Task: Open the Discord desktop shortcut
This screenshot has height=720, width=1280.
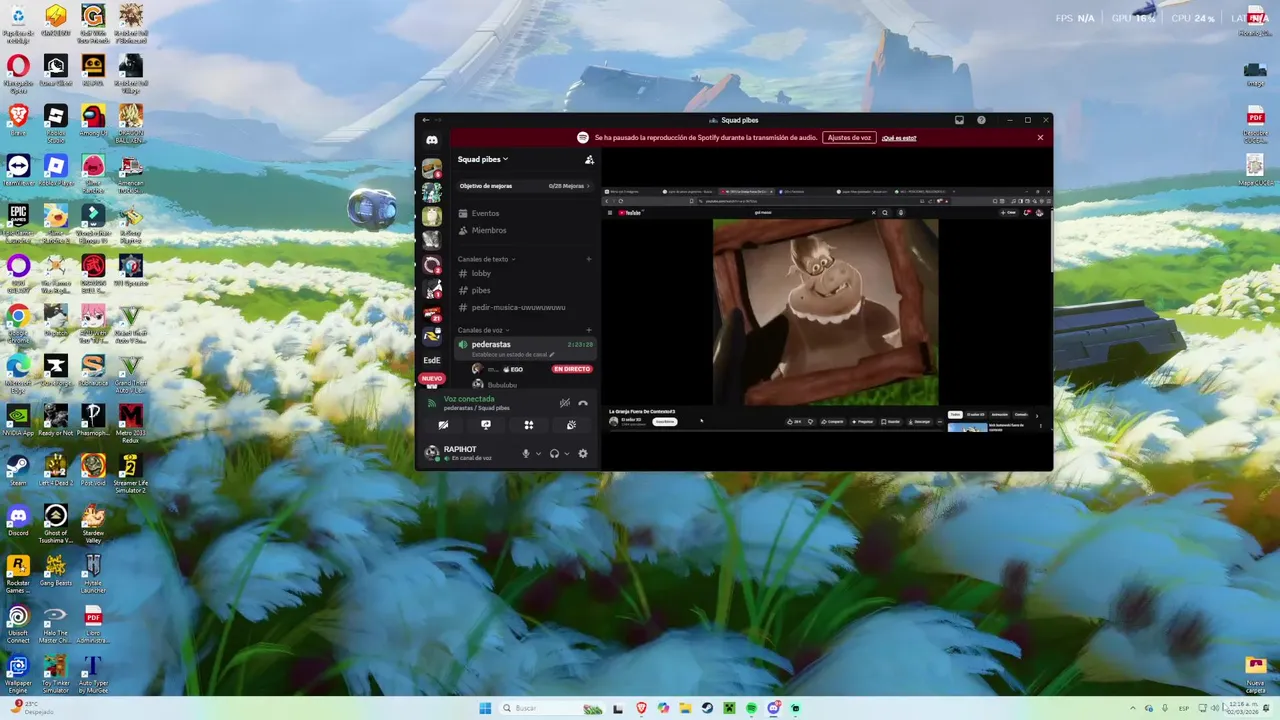Action: tap(17, 520)
